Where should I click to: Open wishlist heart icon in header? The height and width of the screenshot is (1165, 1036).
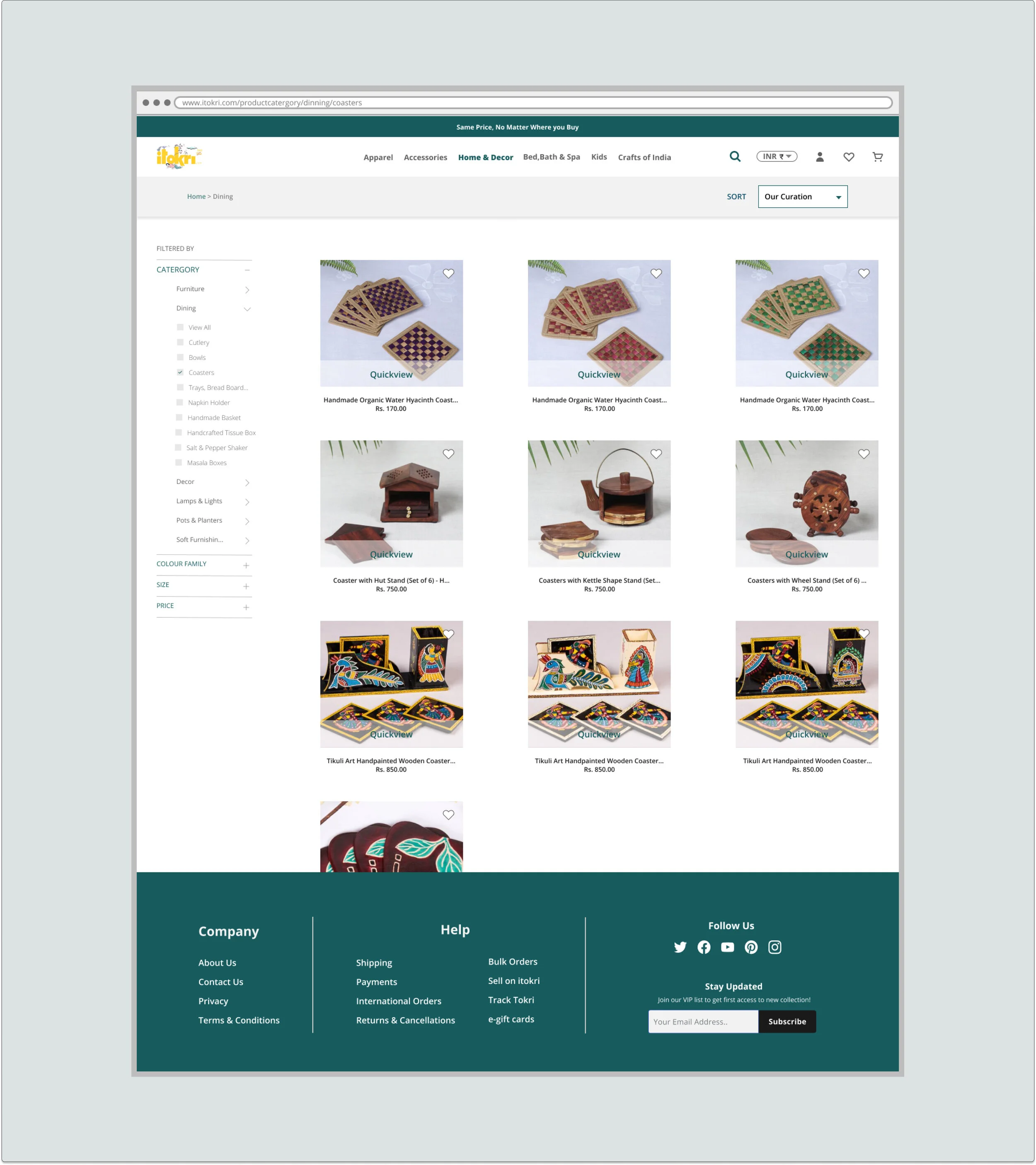pos(848,157)
